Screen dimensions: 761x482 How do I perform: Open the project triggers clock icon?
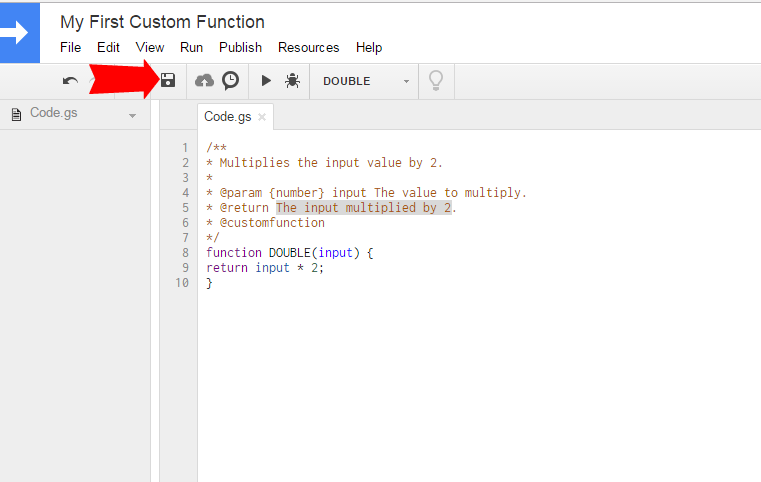(230, 80)
